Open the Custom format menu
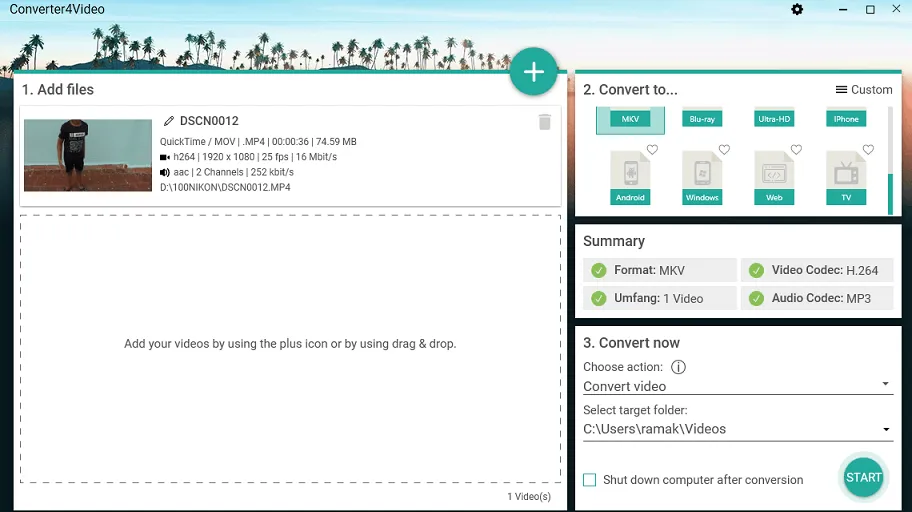Viewport: 912px width, 512px height. 863,90
